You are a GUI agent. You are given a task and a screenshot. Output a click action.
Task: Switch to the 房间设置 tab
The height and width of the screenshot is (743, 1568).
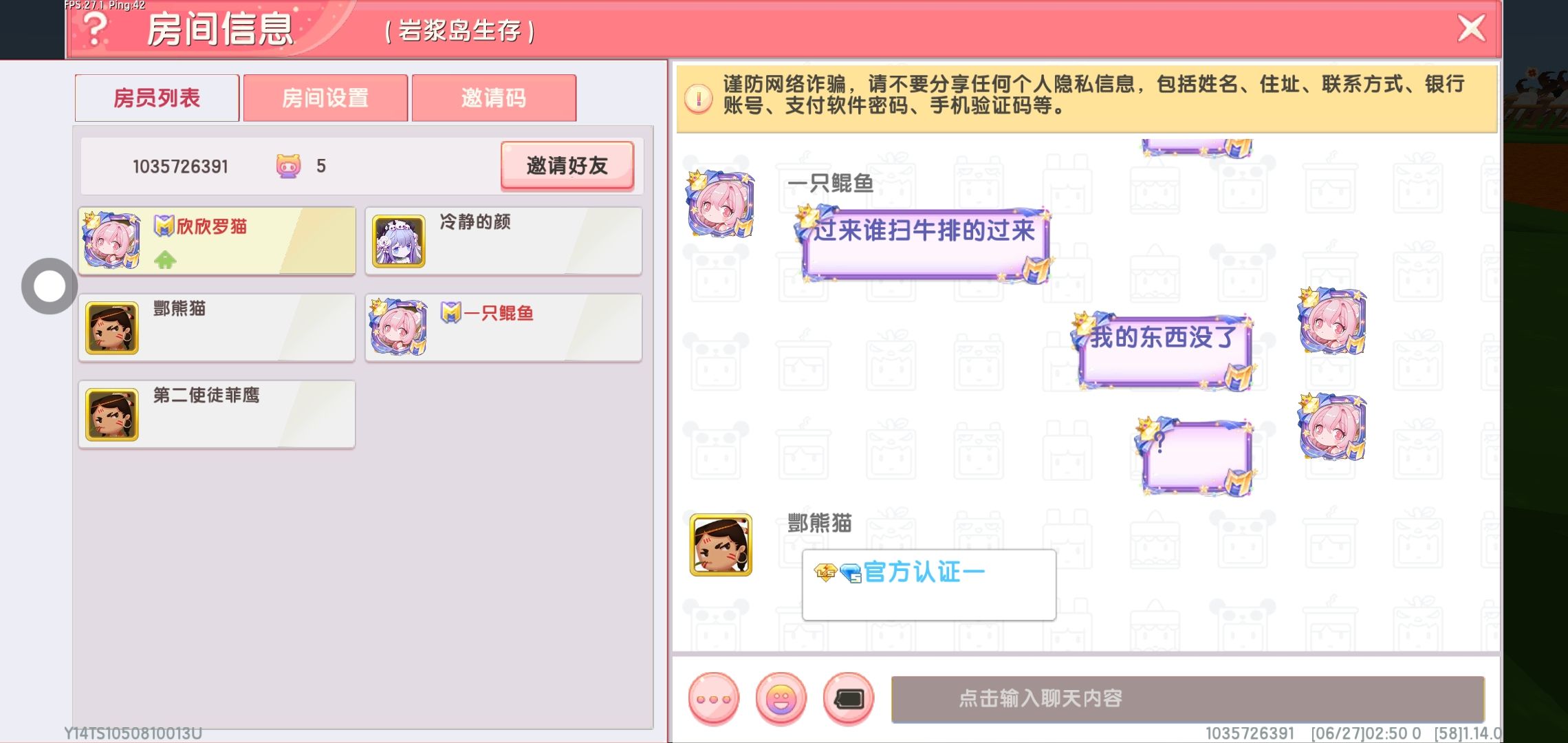click(325, 98)
